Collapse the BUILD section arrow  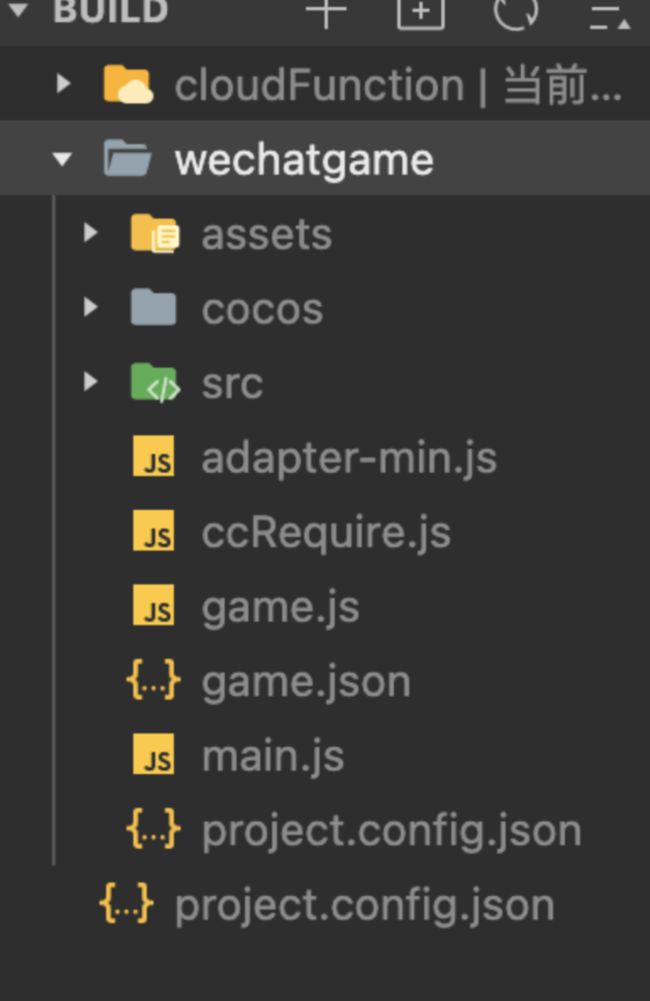(18, 10)
